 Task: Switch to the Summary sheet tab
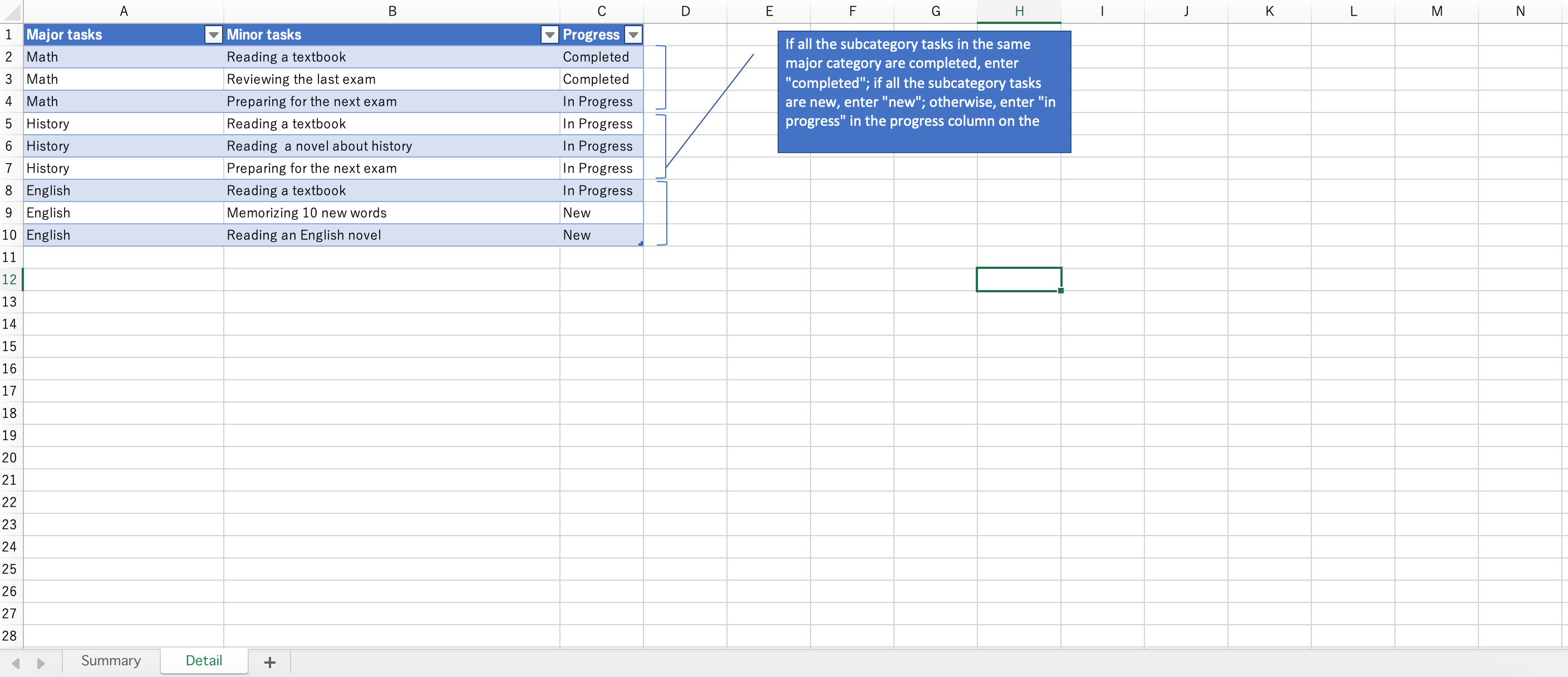coord(111,660)
